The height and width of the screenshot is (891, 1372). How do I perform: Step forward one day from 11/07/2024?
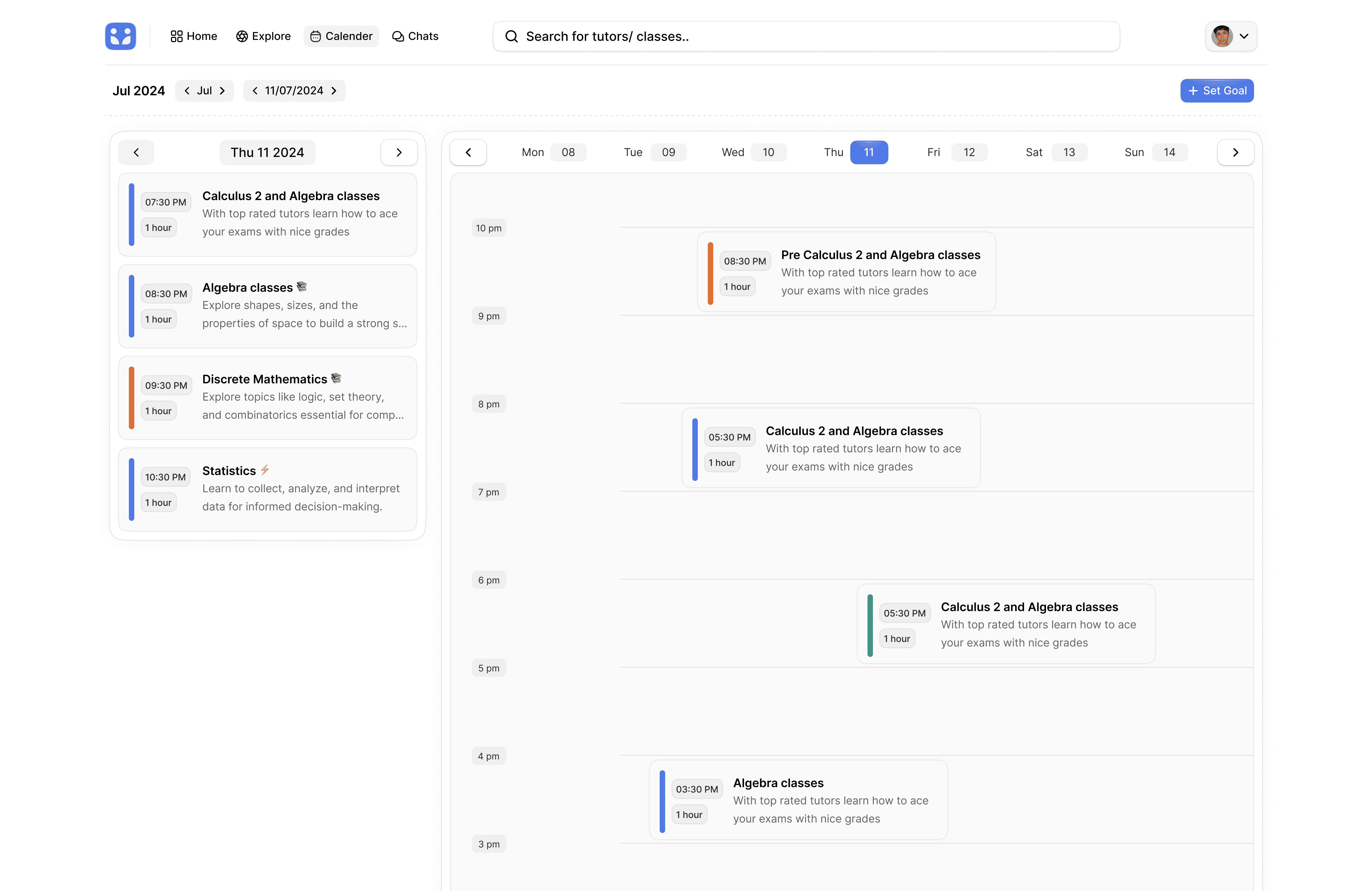[334, 91]
